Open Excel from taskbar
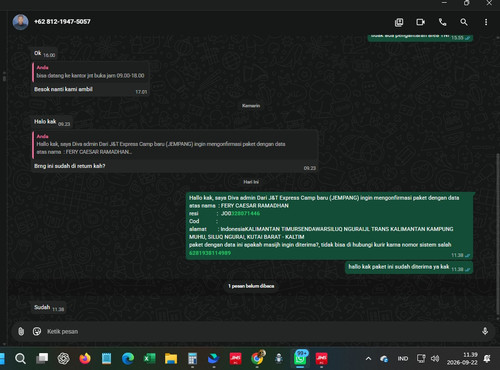500x370 pixels. 149,359
